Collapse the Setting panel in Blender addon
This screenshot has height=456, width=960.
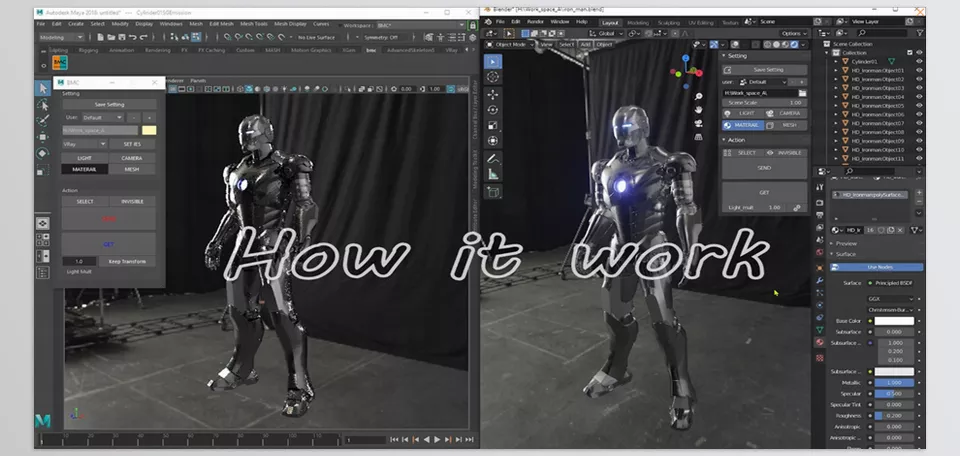point(725,56)
